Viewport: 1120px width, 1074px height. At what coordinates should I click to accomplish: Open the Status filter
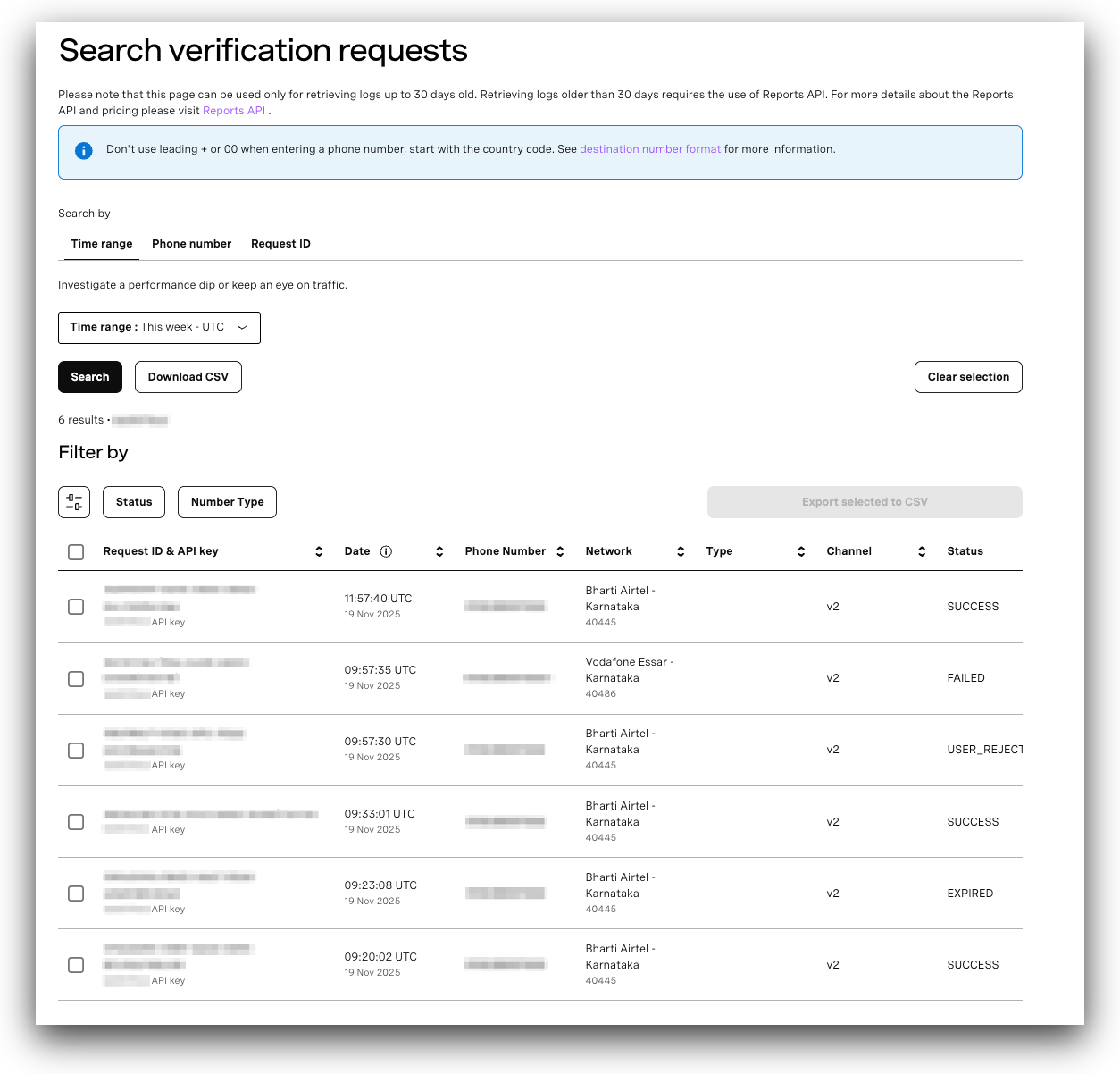pos(133,501)
